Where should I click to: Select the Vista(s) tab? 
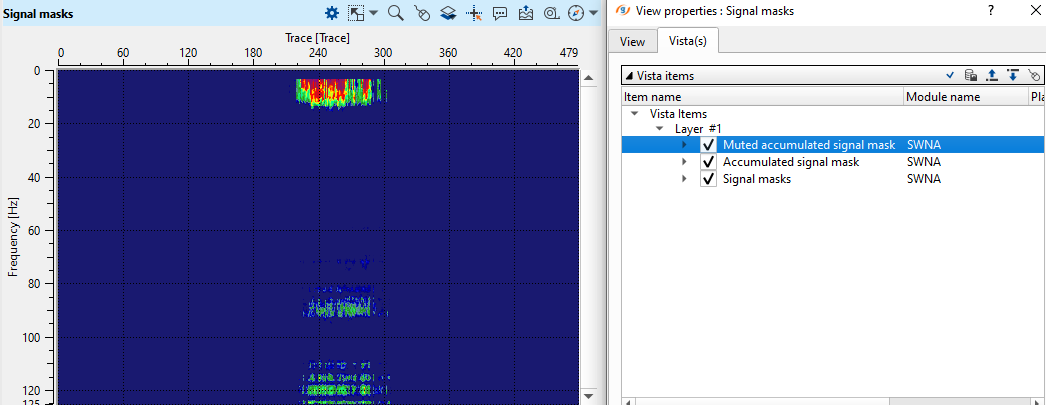click(x=688, y=41)
